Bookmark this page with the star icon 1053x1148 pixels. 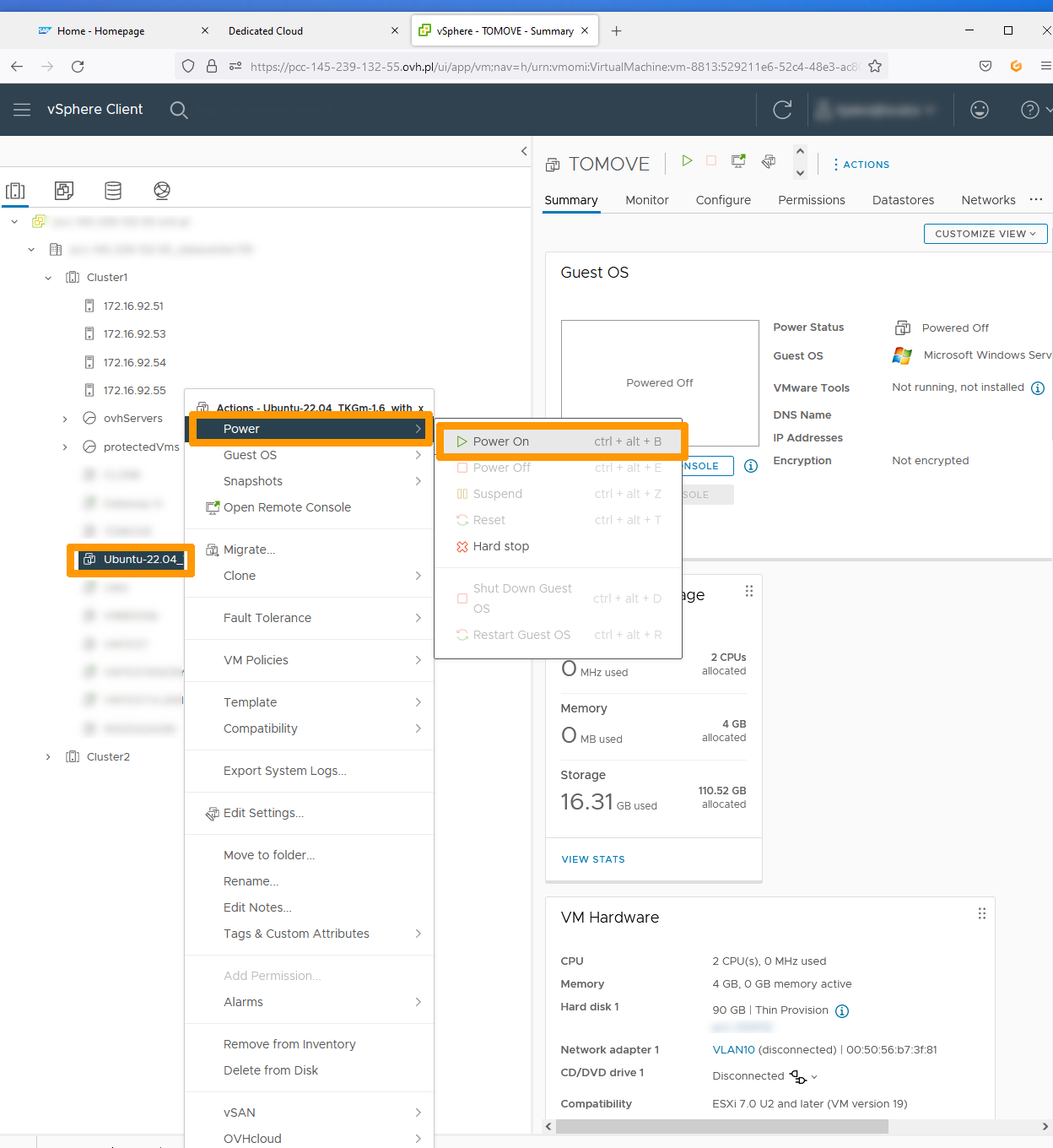[x=875, y=66]
